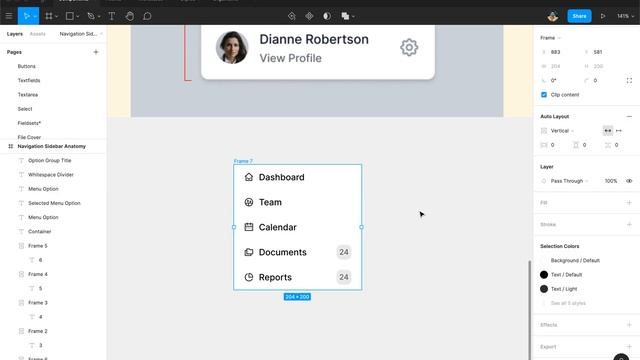Select the Pen tool

click(x=91, y=16)
